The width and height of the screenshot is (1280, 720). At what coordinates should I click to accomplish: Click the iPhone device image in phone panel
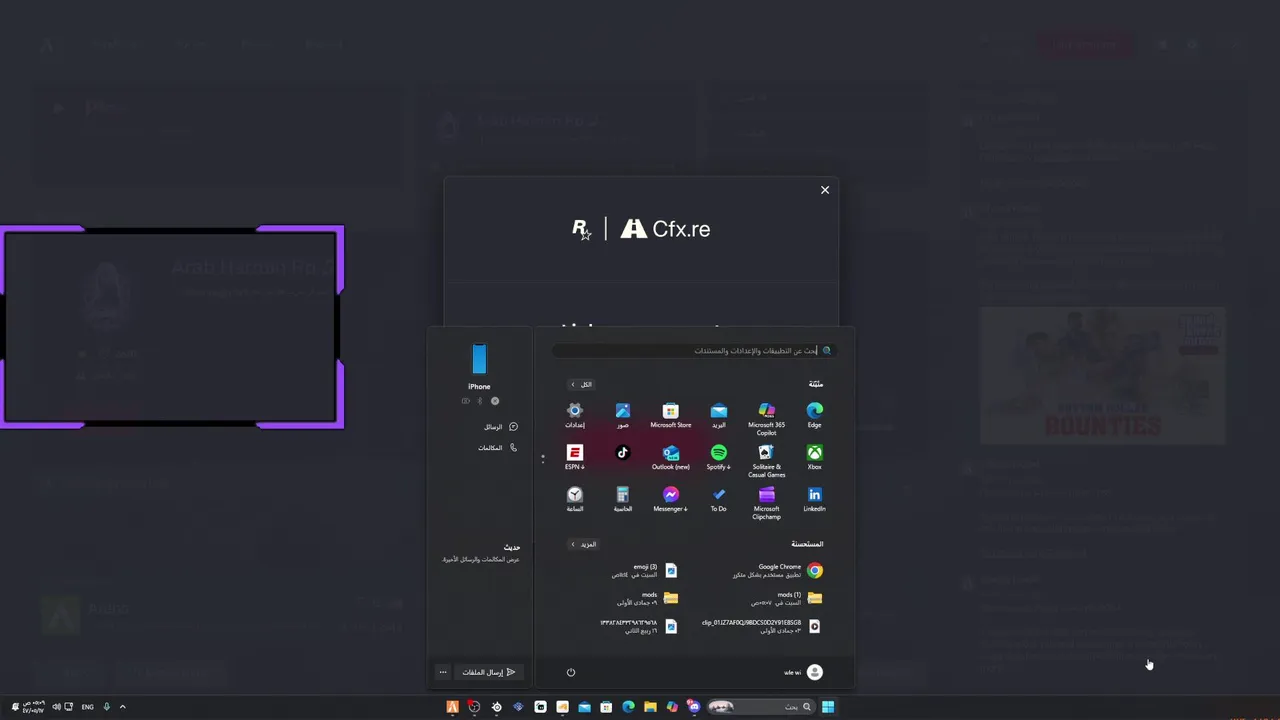tap(479, 359)
